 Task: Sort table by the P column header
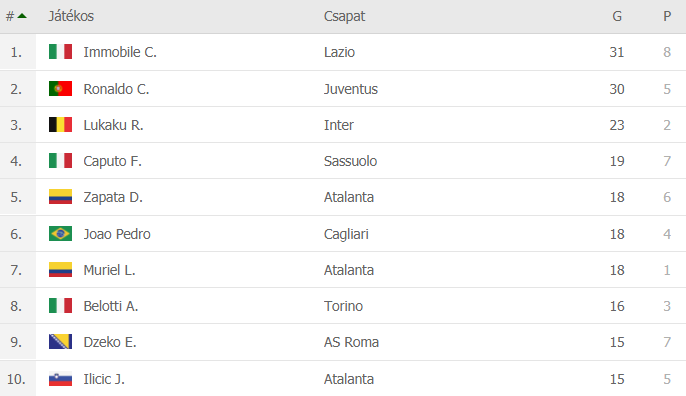667,16
